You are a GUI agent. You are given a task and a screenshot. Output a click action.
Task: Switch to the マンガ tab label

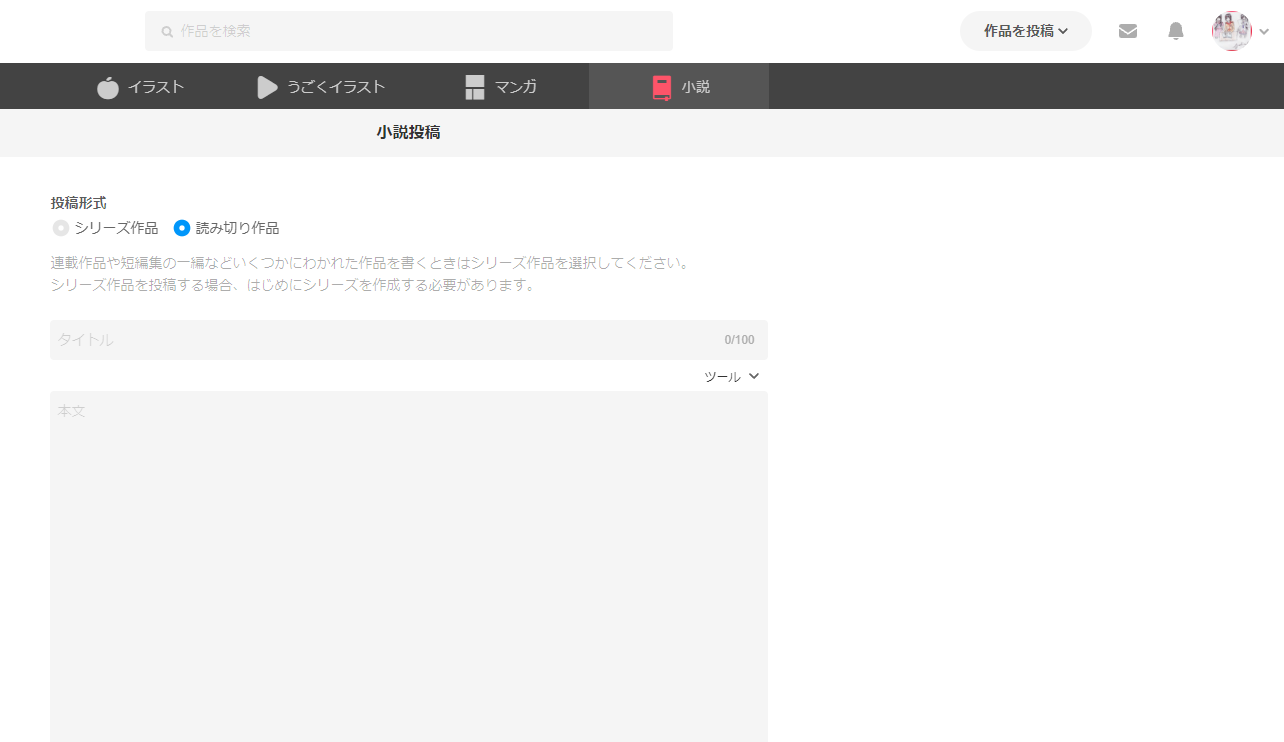(516, 87)
